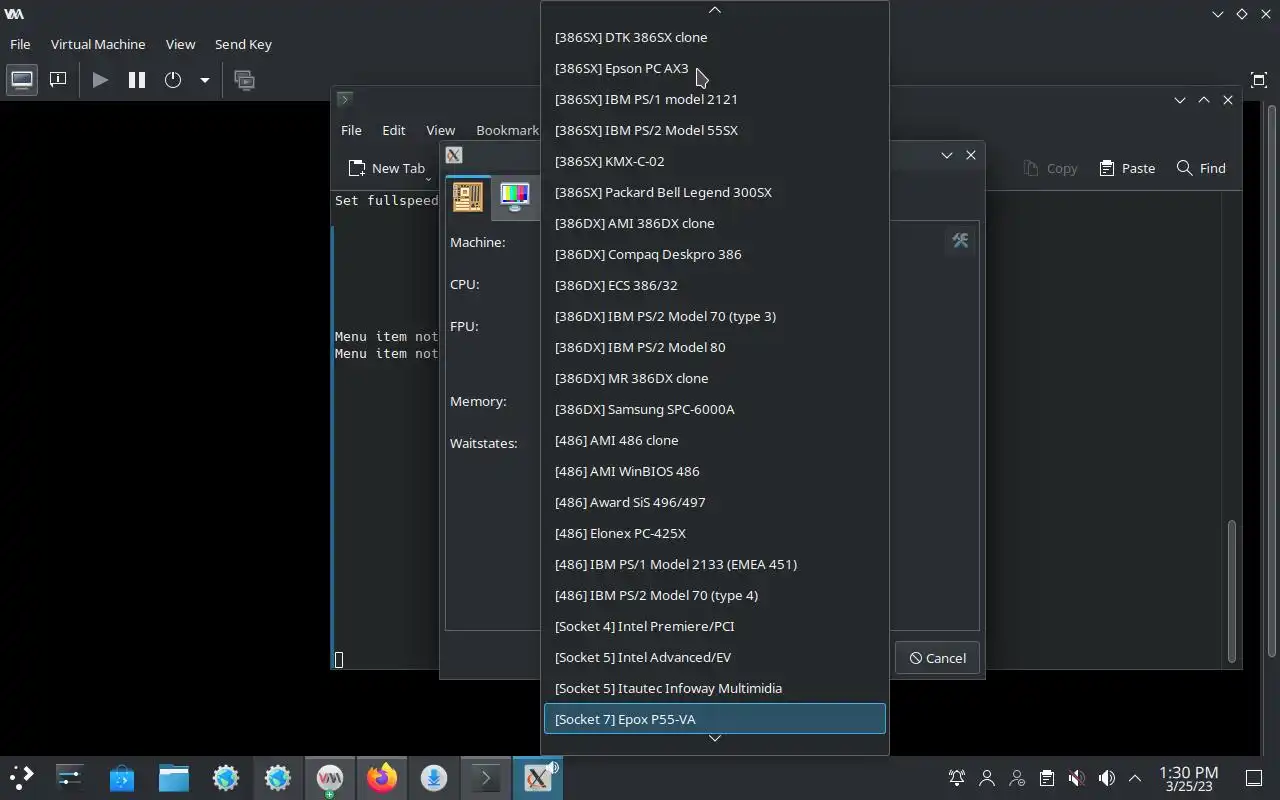
Task: Select [486] IBM PS/2 Model 70 (type 4)
Action: click(715, 595)
